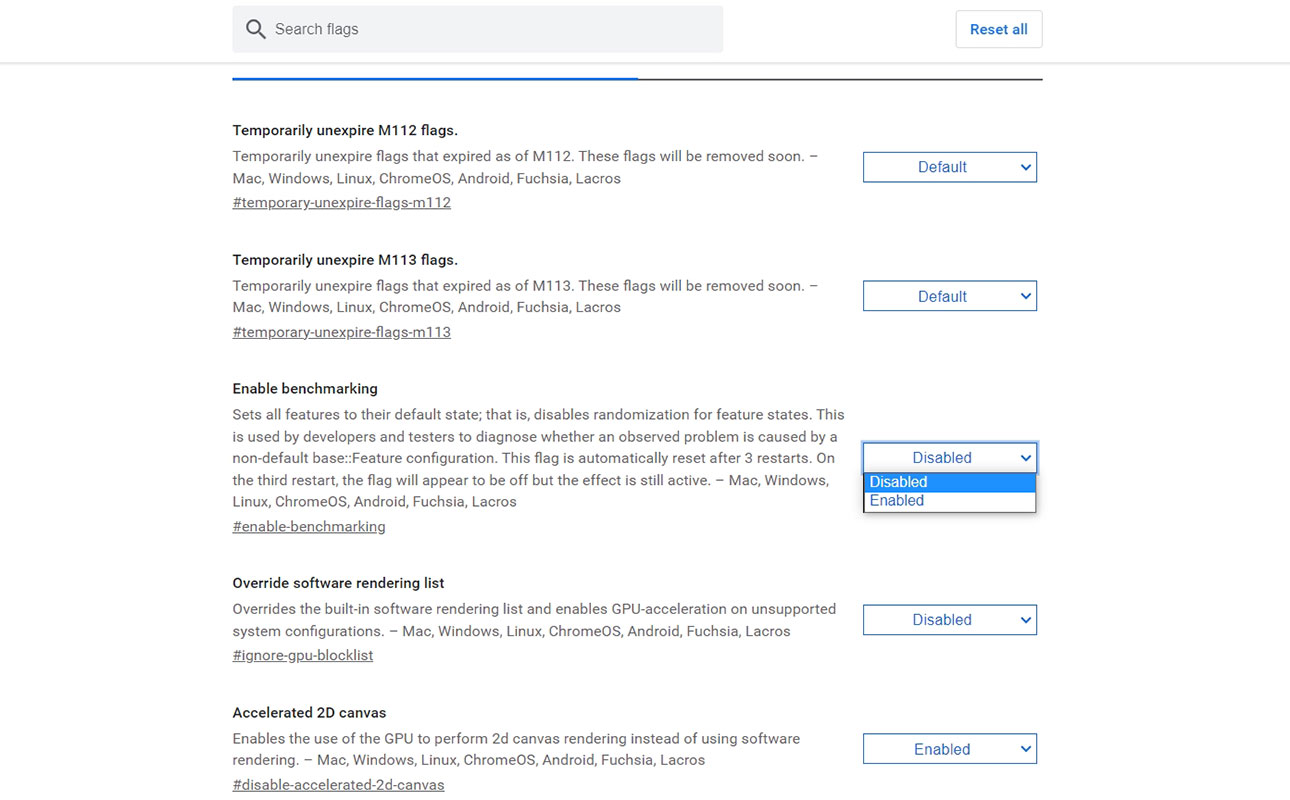Viewport: 1290px width, 800px height.
Task: Open the #disable-accelerated-2d-canvas link
Action: click(339, 785)
